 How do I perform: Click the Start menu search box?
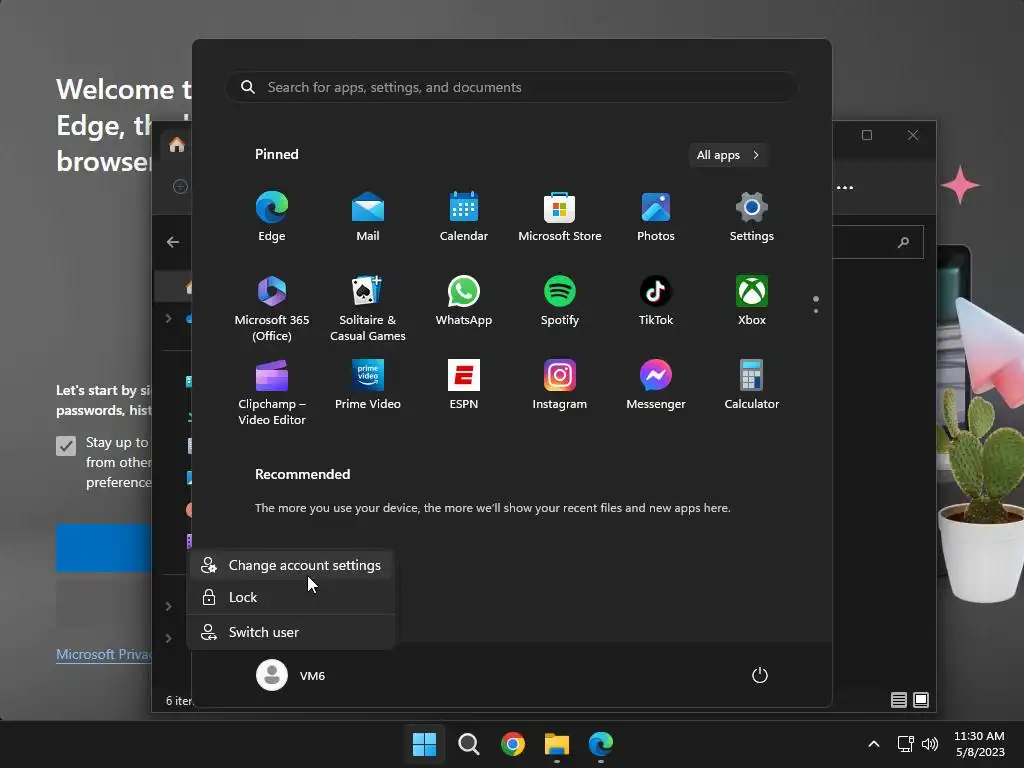(x=512, y=88)
